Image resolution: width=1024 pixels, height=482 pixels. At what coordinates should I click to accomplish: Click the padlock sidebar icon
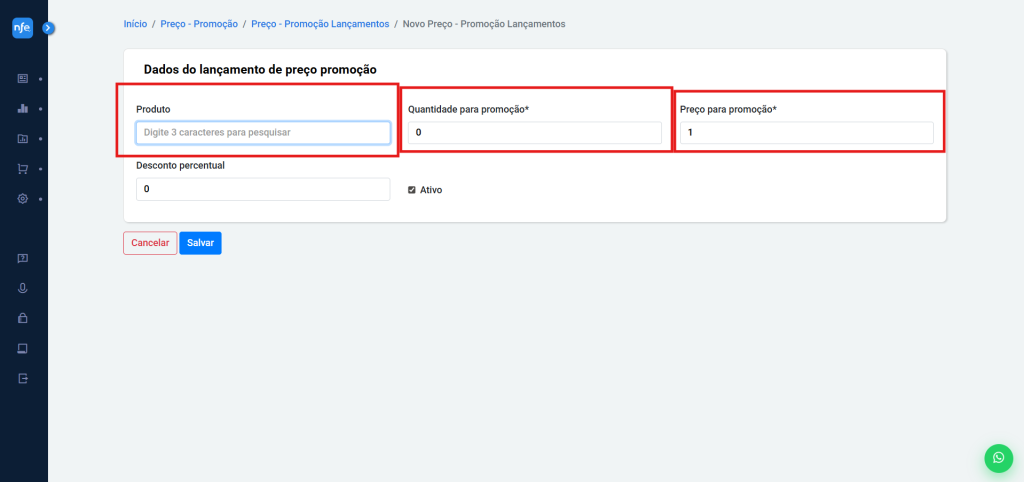point(23,318)
